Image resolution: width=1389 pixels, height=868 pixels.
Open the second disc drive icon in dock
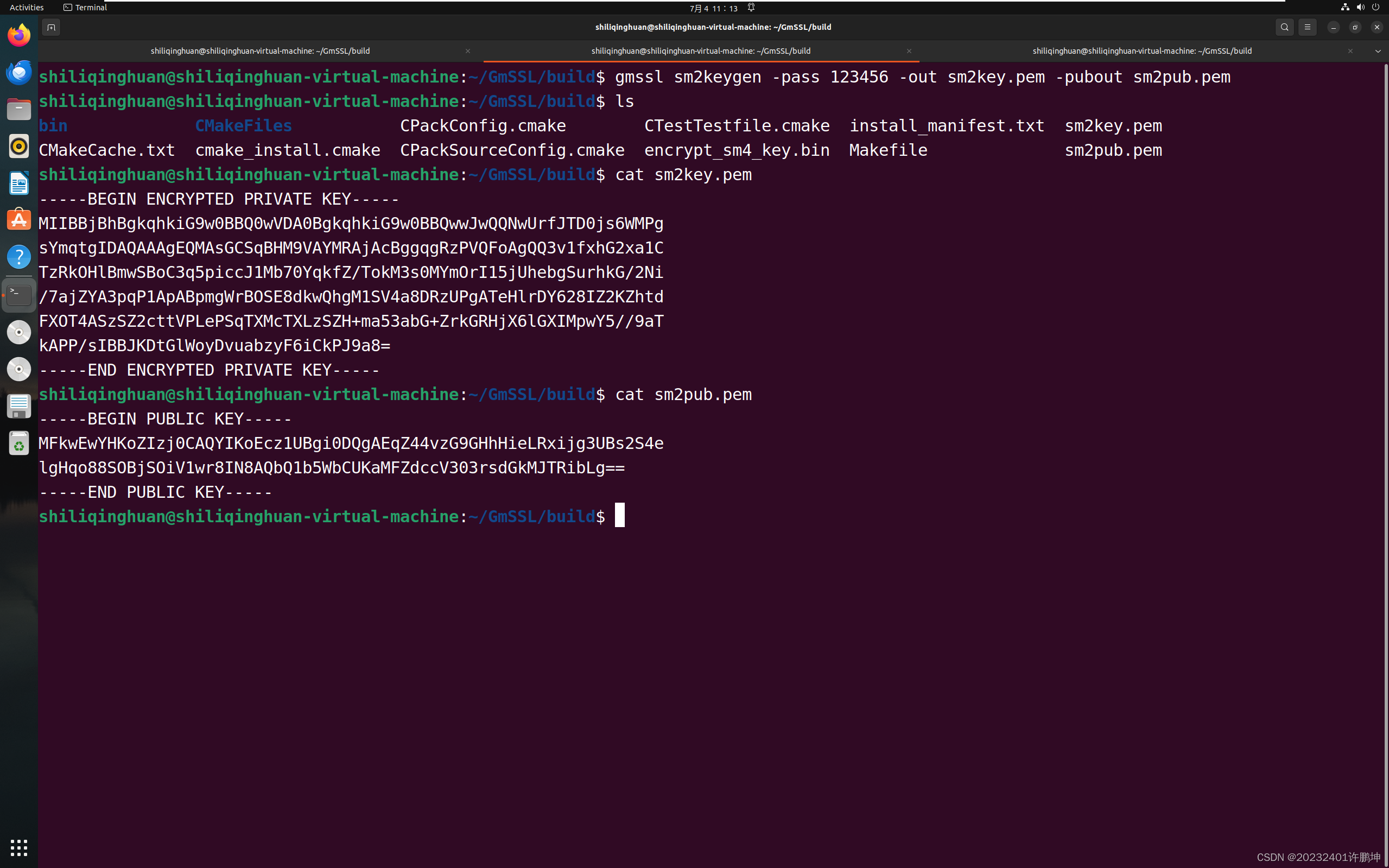point(19,369)
